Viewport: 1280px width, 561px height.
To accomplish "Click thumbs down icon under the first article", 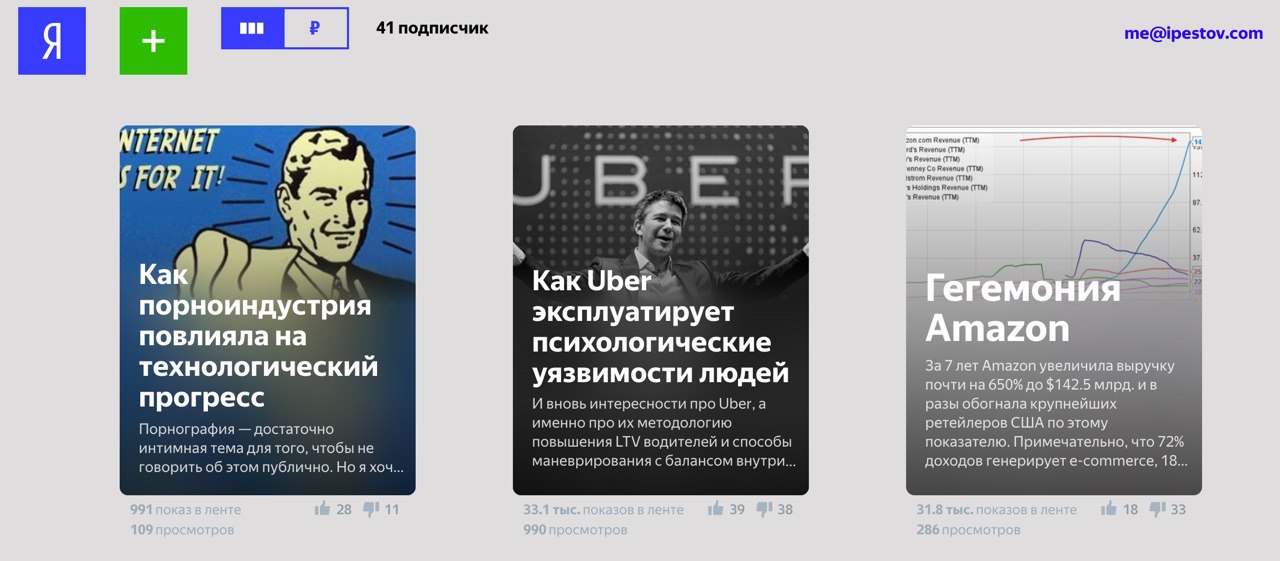I will [371, 509].
